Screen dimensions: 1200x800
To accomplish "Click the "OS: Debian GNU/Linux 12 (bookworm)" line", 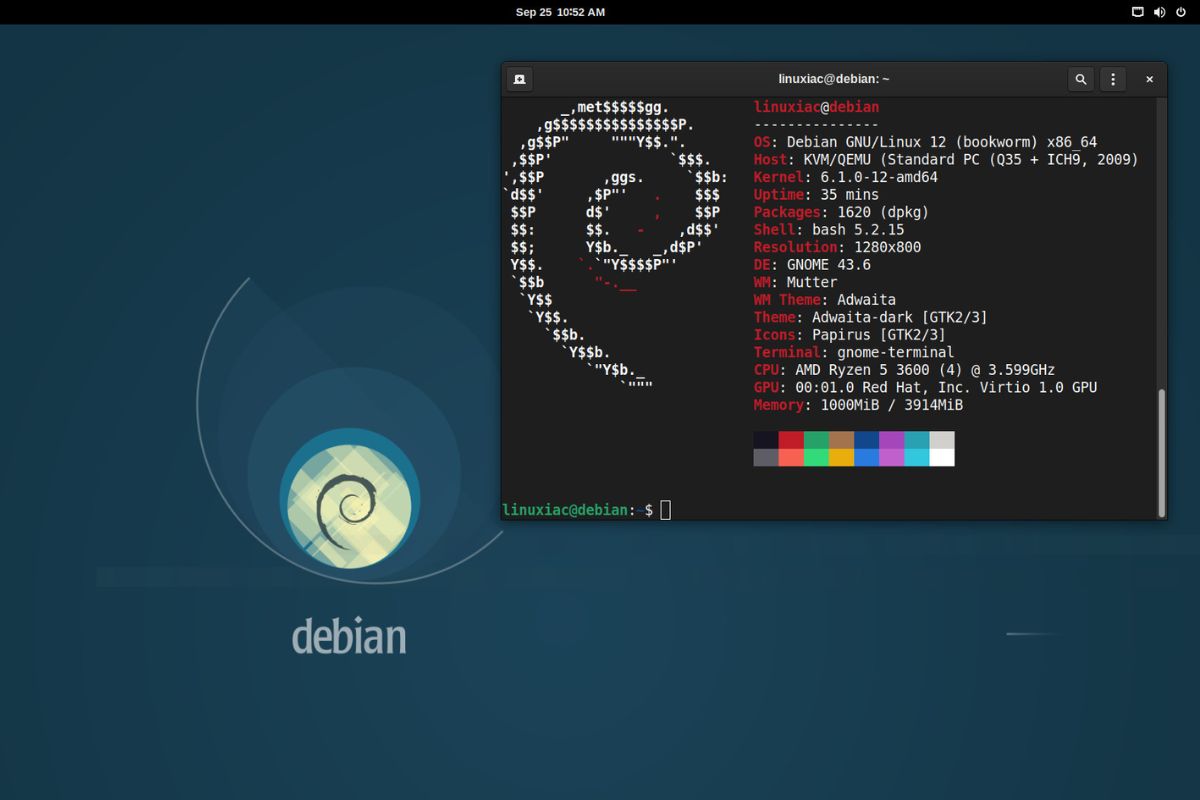I will pyautogui.click(x=925, y=142).
